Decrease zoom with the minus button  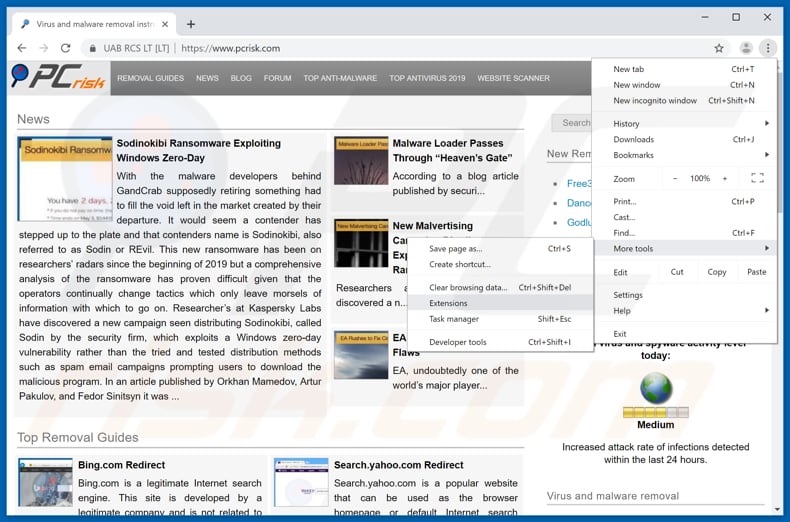point(675,178)
